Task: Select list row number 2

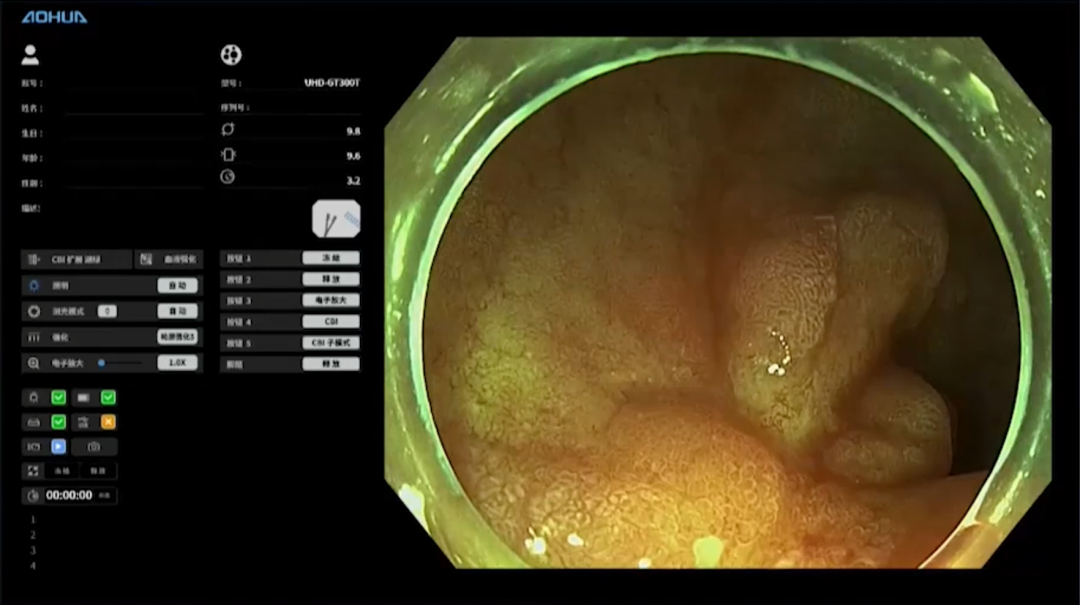Action: 32,535
